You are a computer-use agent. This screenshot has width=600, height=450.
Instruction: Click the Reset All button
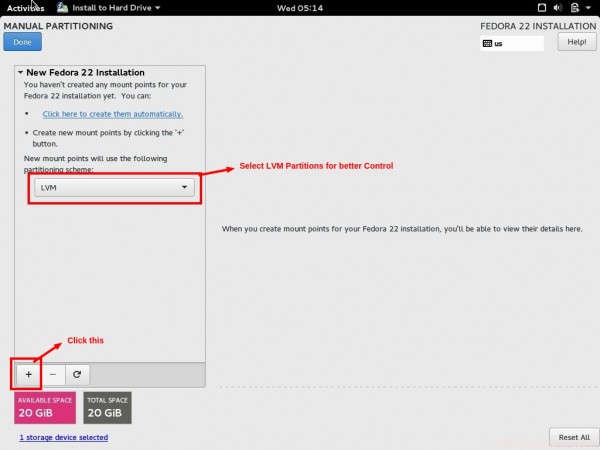point(574,437)
